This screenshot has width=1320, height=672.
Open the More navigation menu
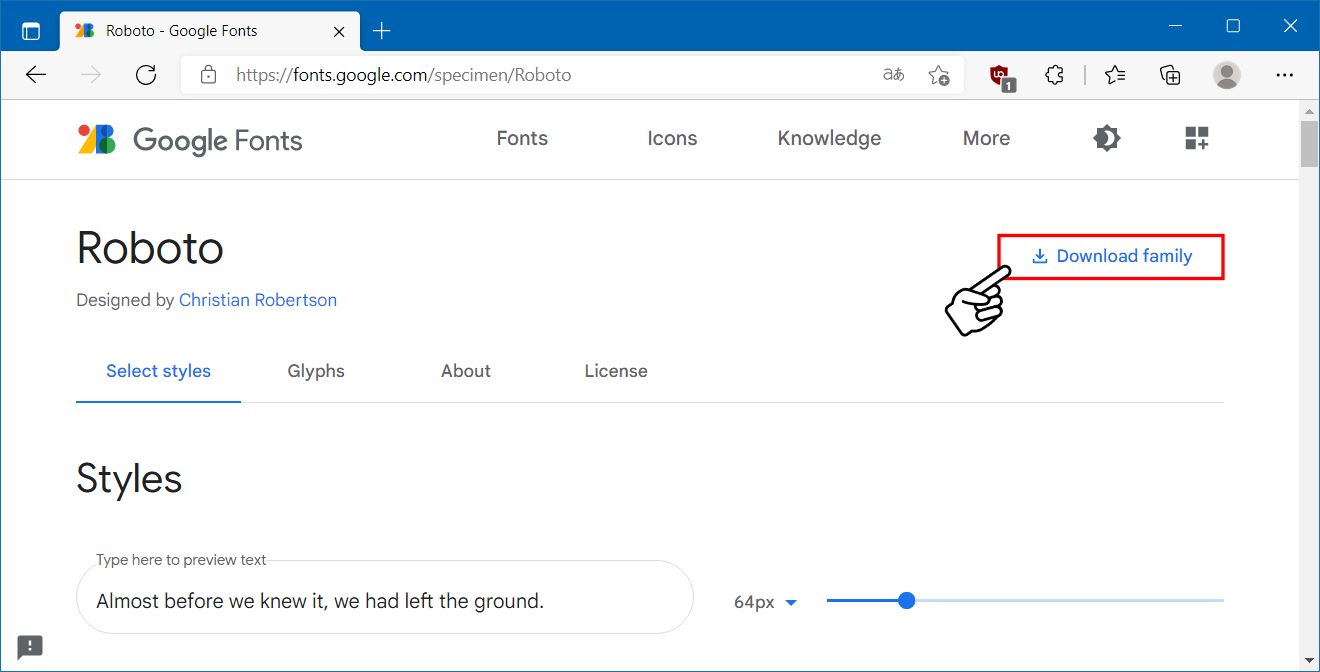pyautogui.click(x=986, y=139)
